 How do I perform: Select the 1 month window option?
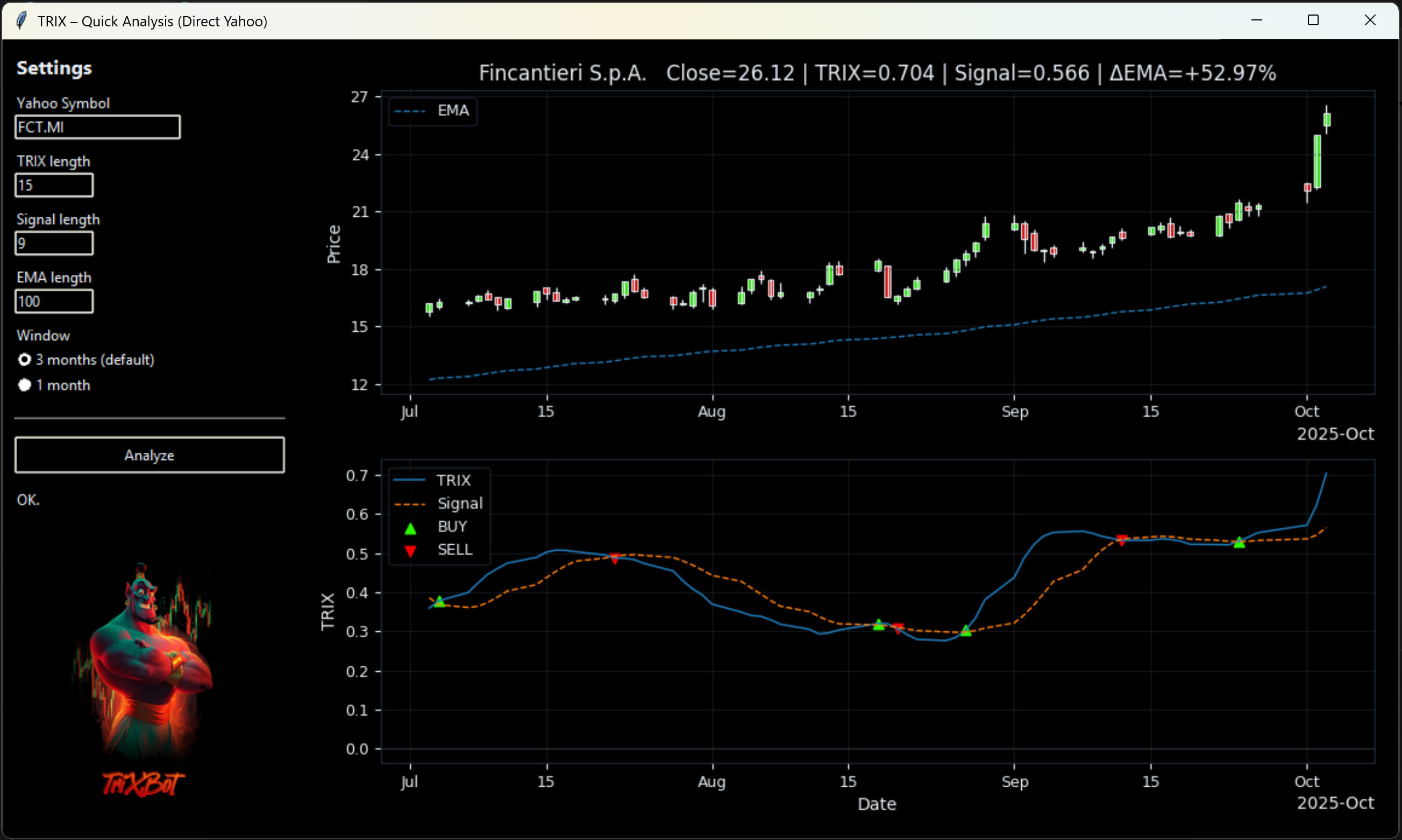tap(24, 385)
